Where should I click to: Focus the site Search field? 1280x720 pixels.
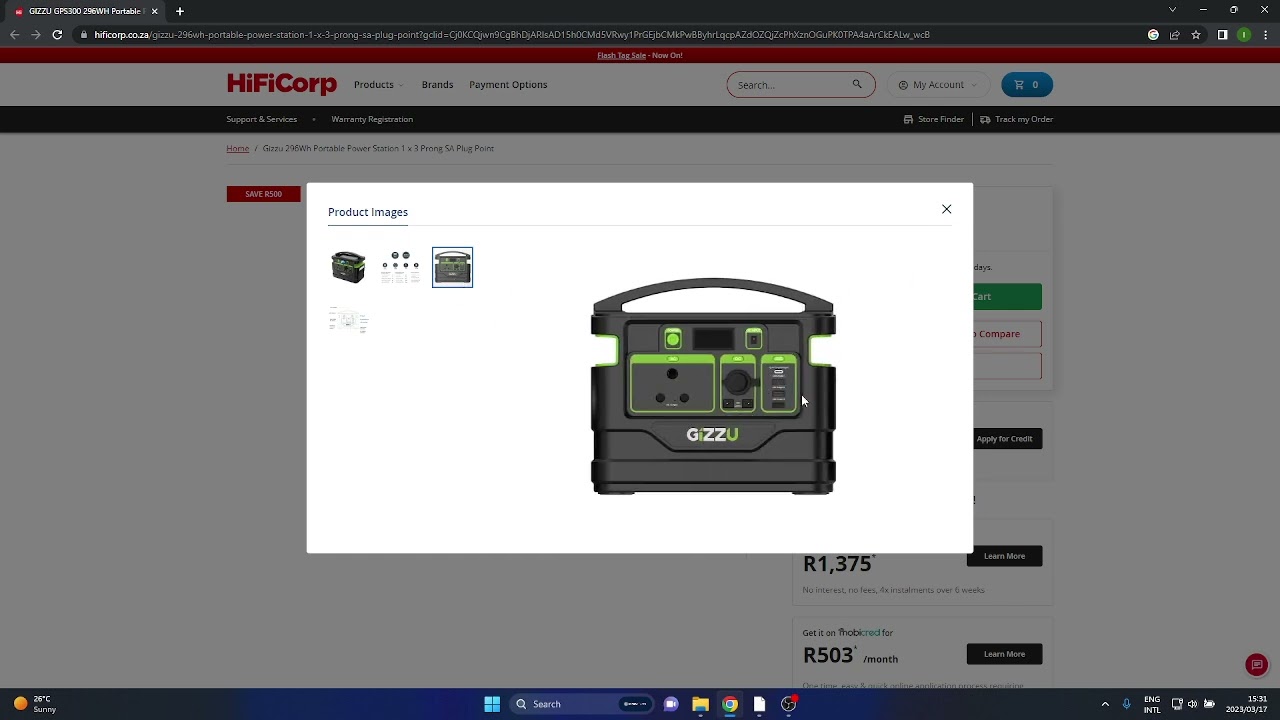(792, 85)
